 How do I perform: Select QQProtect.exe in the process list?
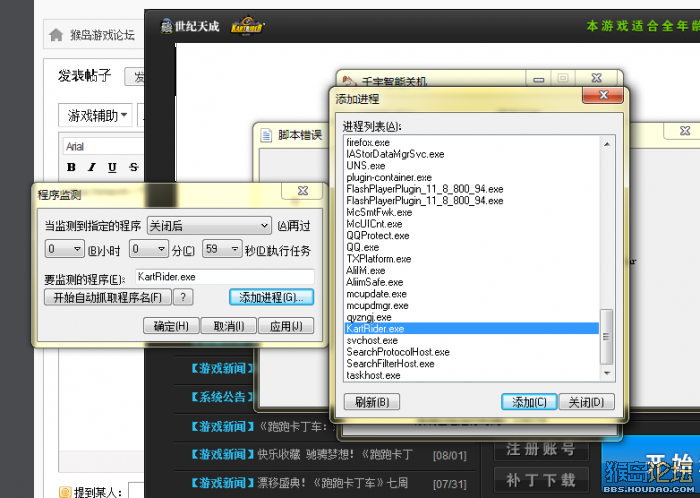click(472, 235)
